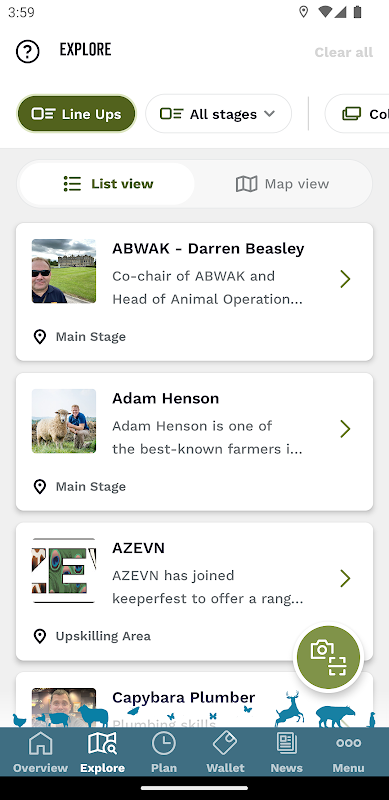Tap the camera scan floating button
The image size is (389, 800).
(x=329, y=658)
